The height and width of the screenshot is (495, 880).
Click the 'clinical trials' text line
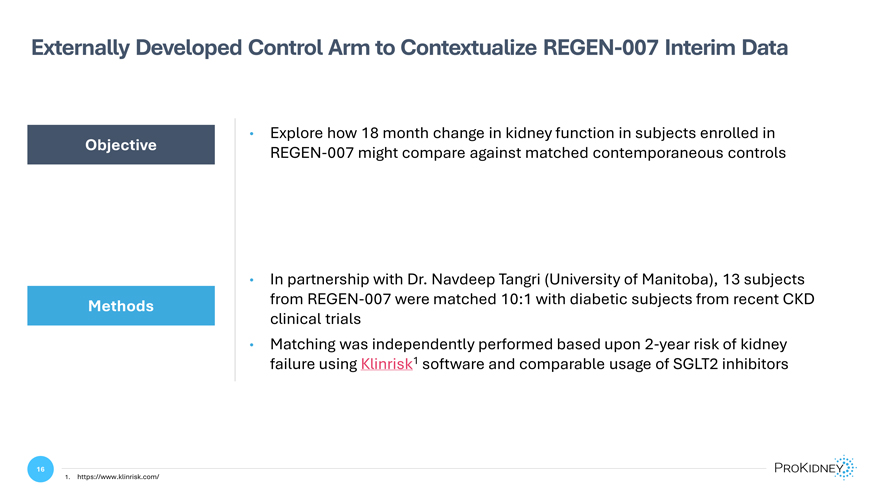coord(315,319)
